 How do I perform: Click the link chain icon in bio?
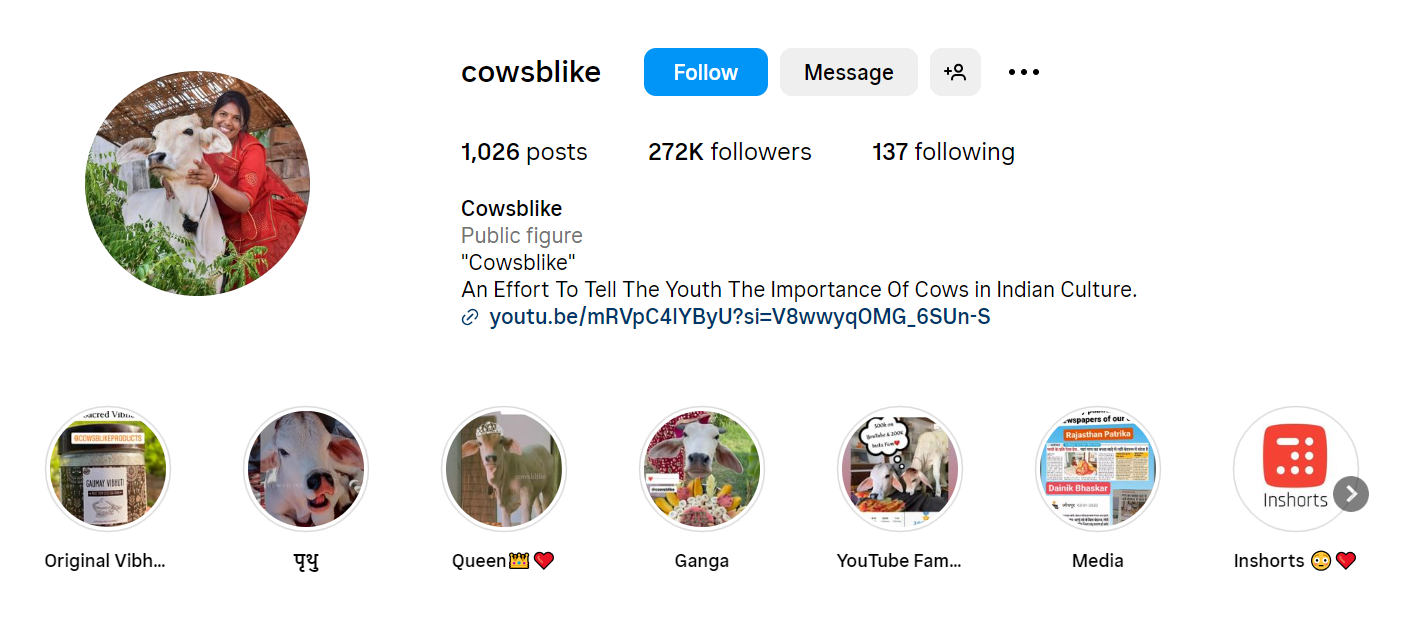click(470, 318)
